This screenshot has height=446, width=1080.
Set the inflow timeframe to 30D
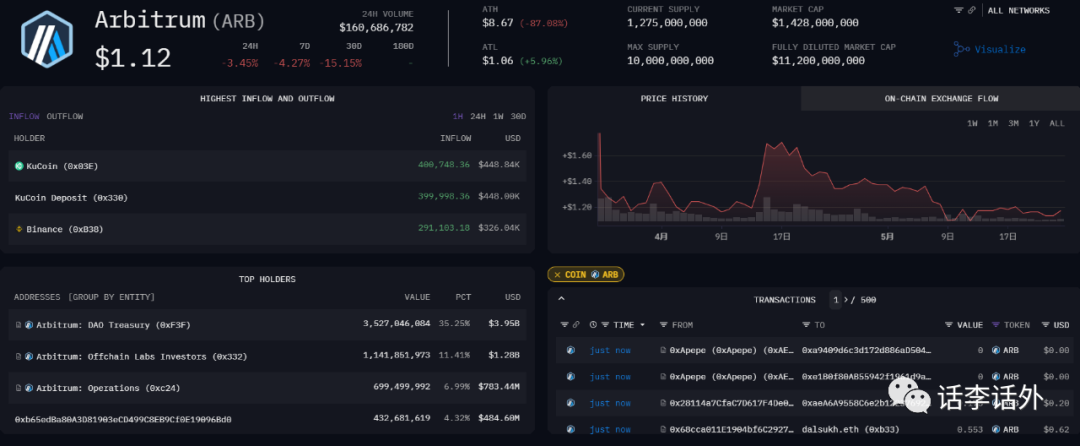point(519,116)
